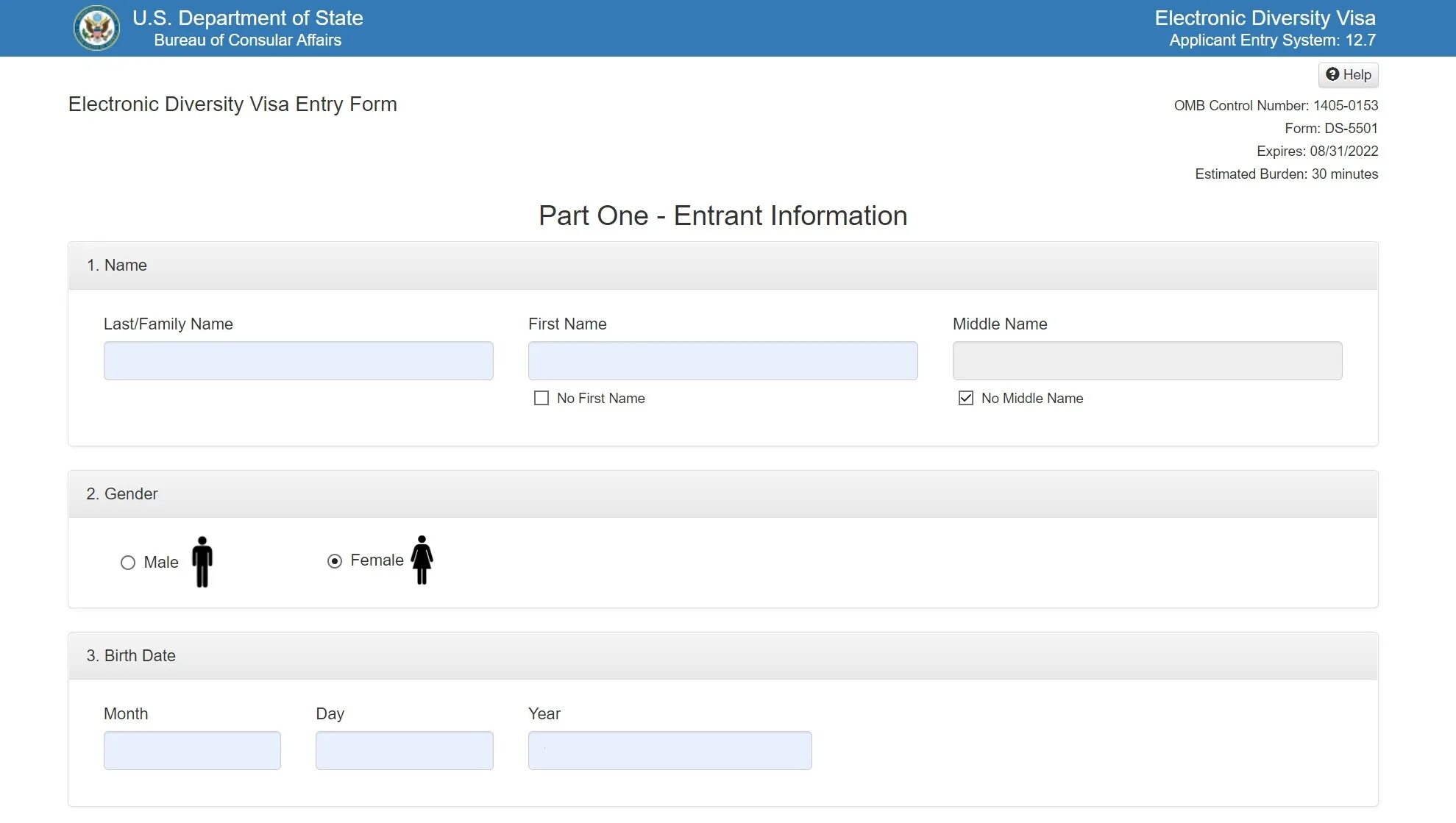Image resolution: width=1456 pixels, height=823 pixels.
Task: Focus the First Name text field
Action: [x=722, y=360]
